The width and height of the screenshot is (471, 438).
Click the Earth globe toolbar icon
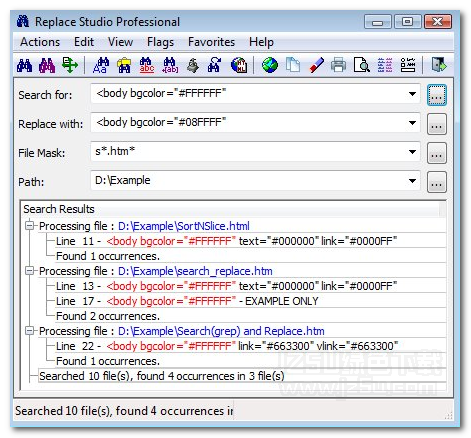click(x=270, y=65)
